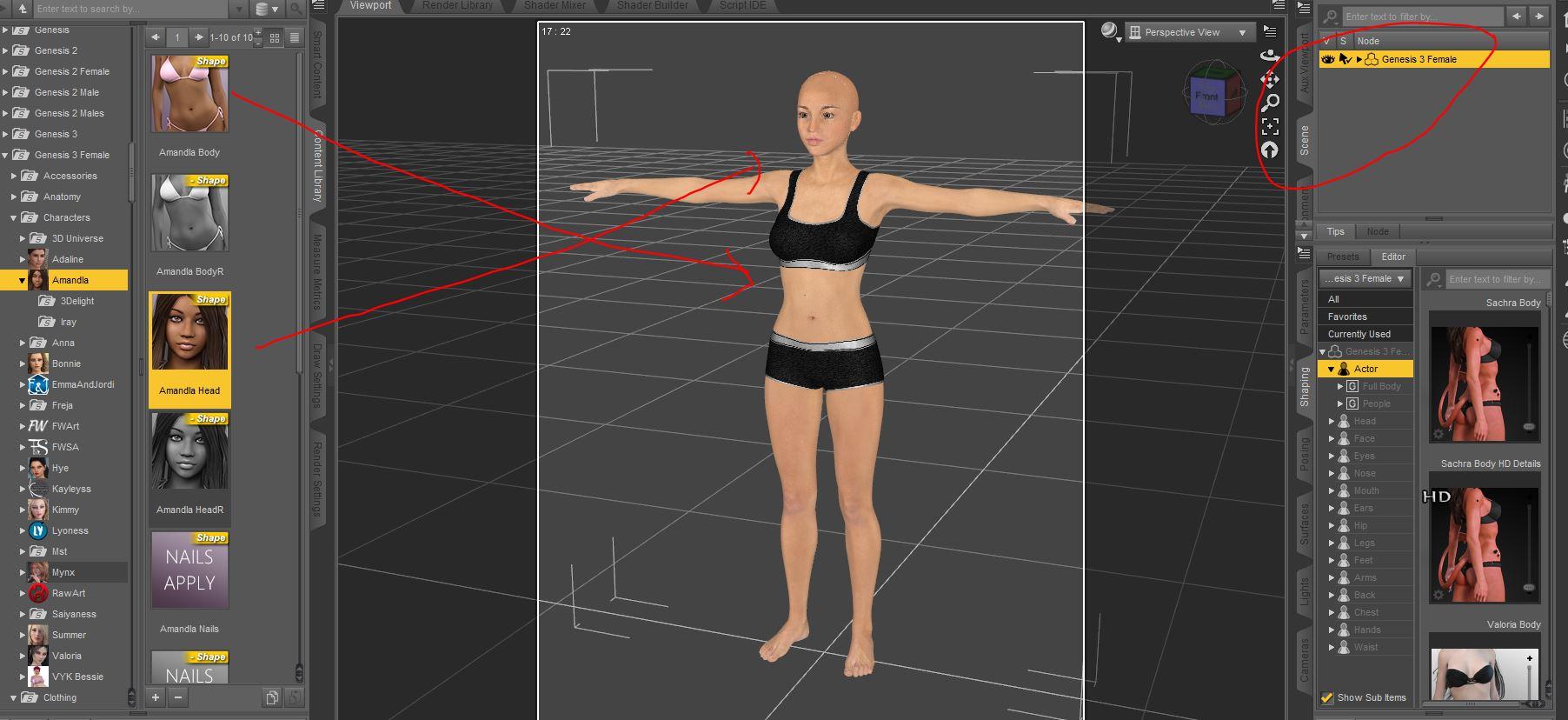The image size is (1568, 720).
Task: Switch to the Shader Mixer tab
Action: click(x=555, y=5)
